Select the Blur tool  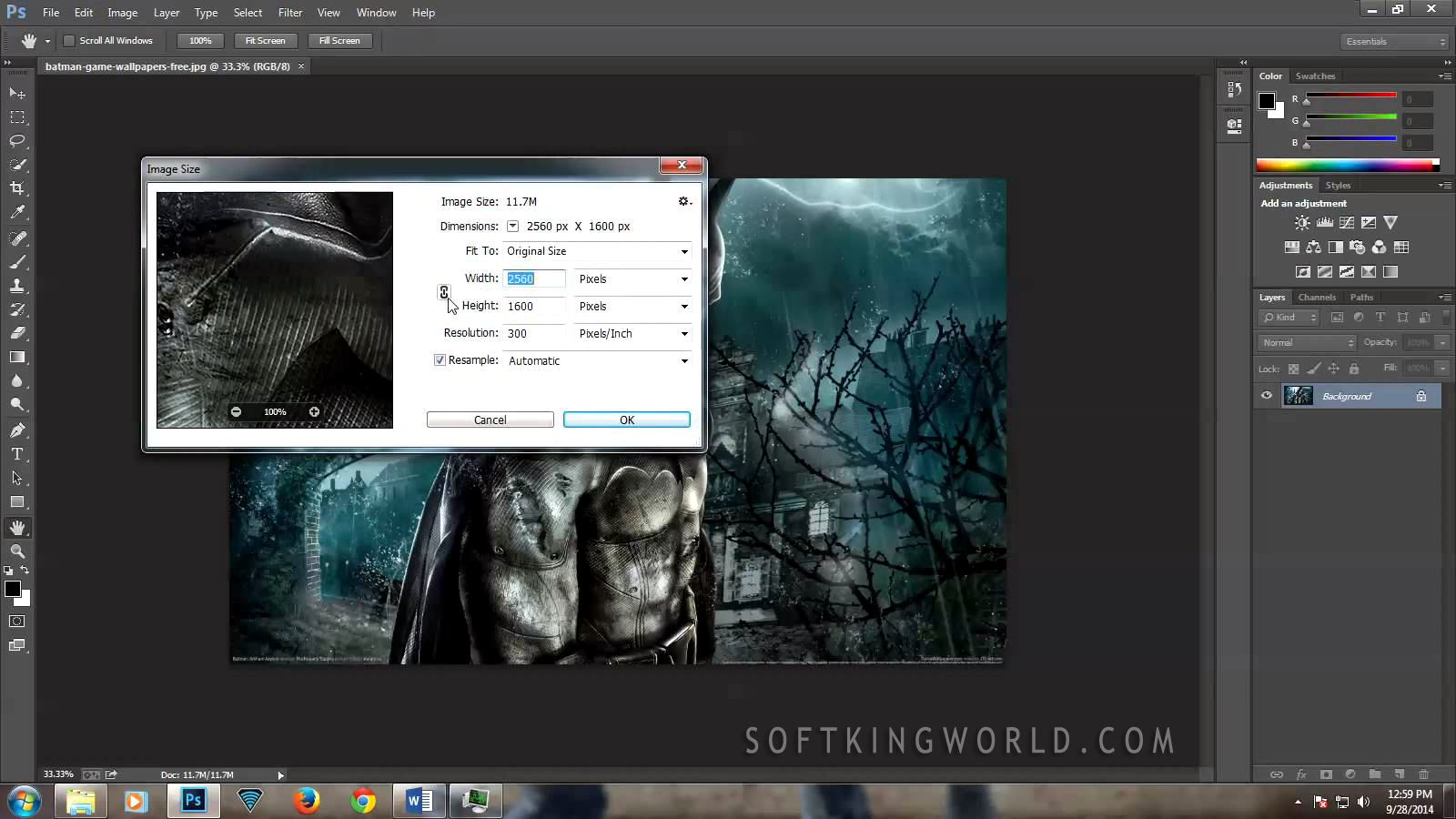[17, 380]
